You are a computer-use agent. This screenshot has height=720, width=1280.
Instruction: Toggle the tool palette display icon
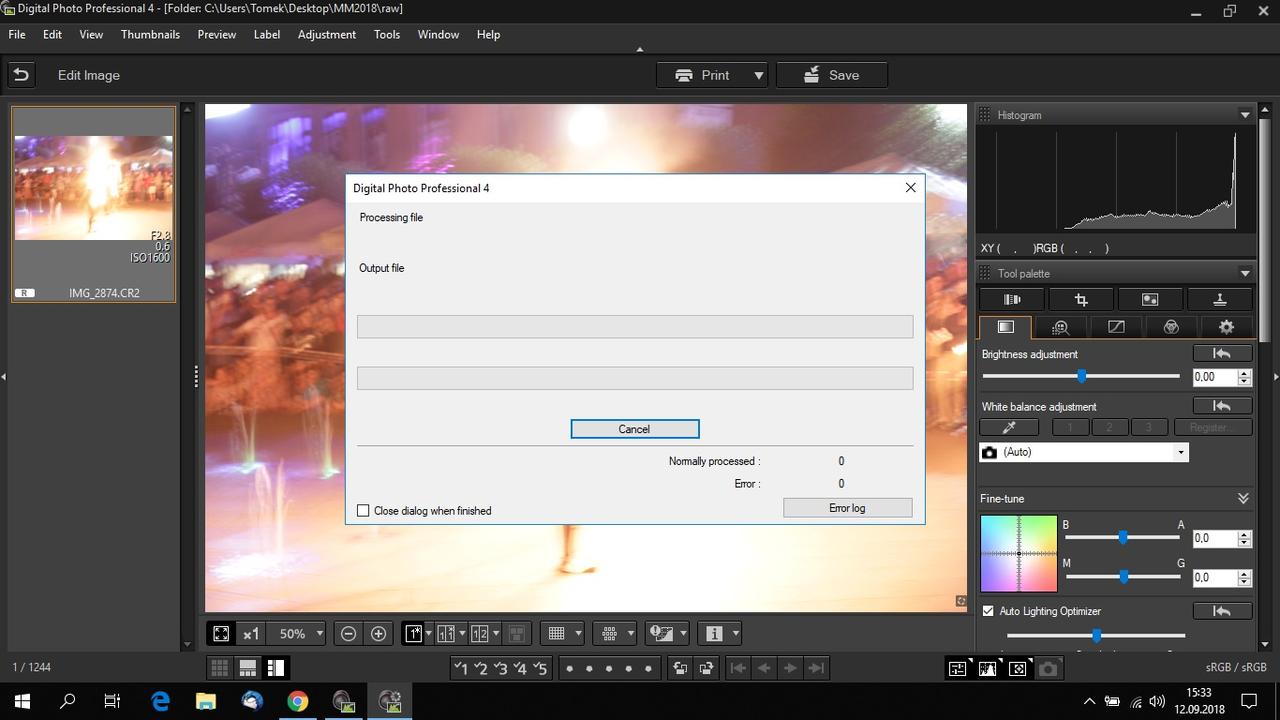point(958,668)
